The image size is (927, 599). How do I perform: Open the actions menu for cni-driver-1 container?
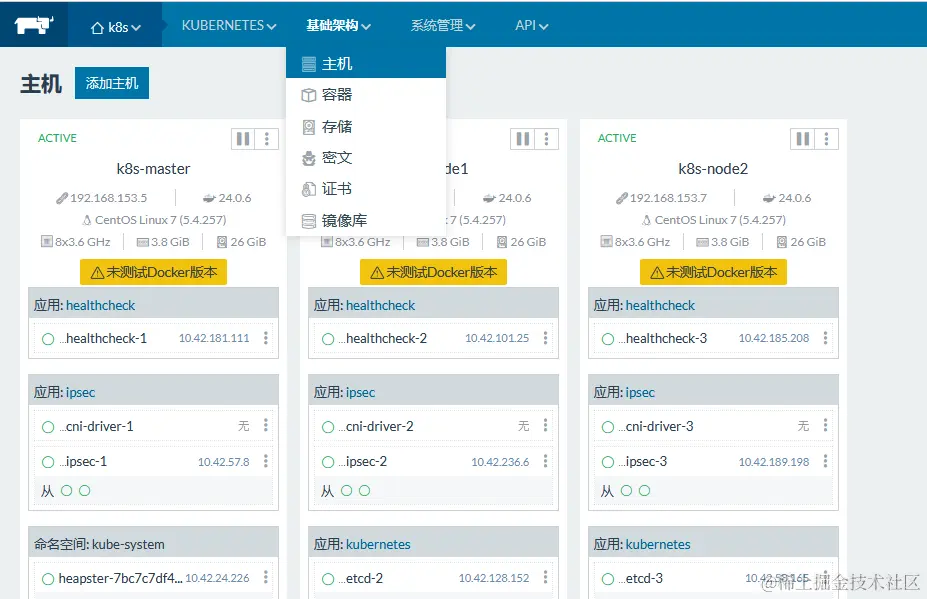pyautogui.click(x=266, y=425)
